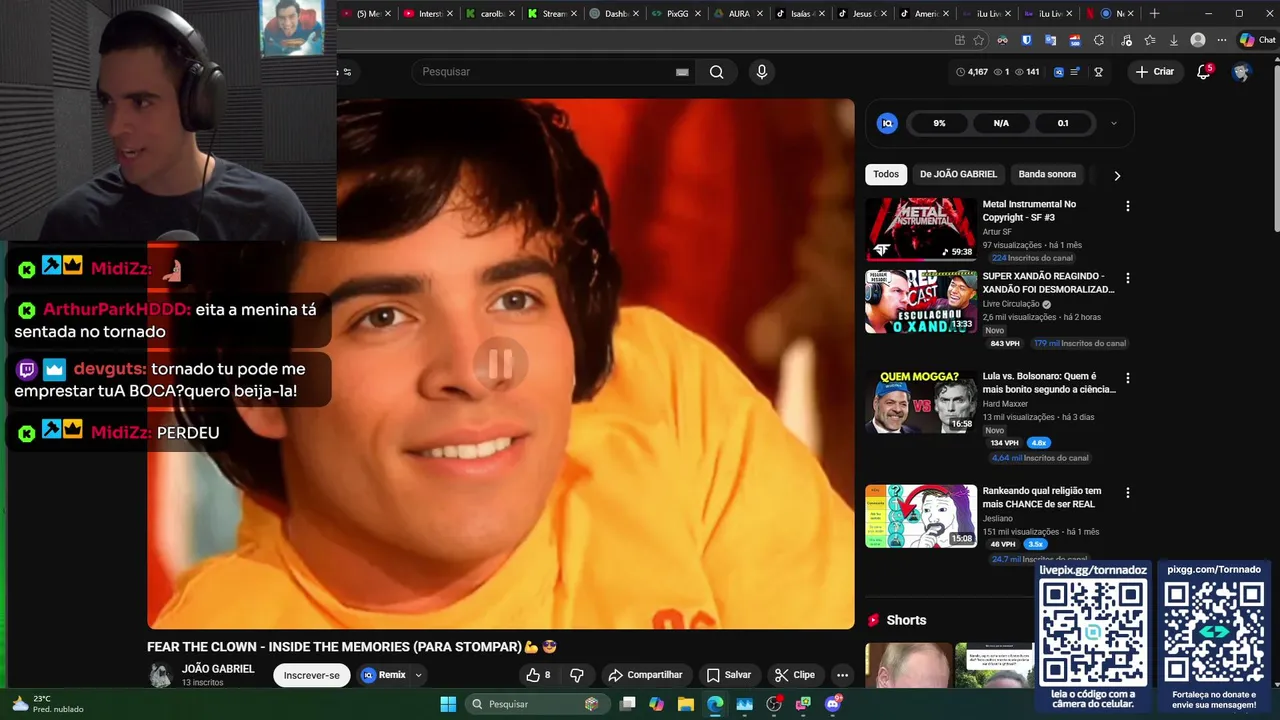Open the on-screen keyboard icon in search box
Screen dimensions: 1280x720
point(682,72)
